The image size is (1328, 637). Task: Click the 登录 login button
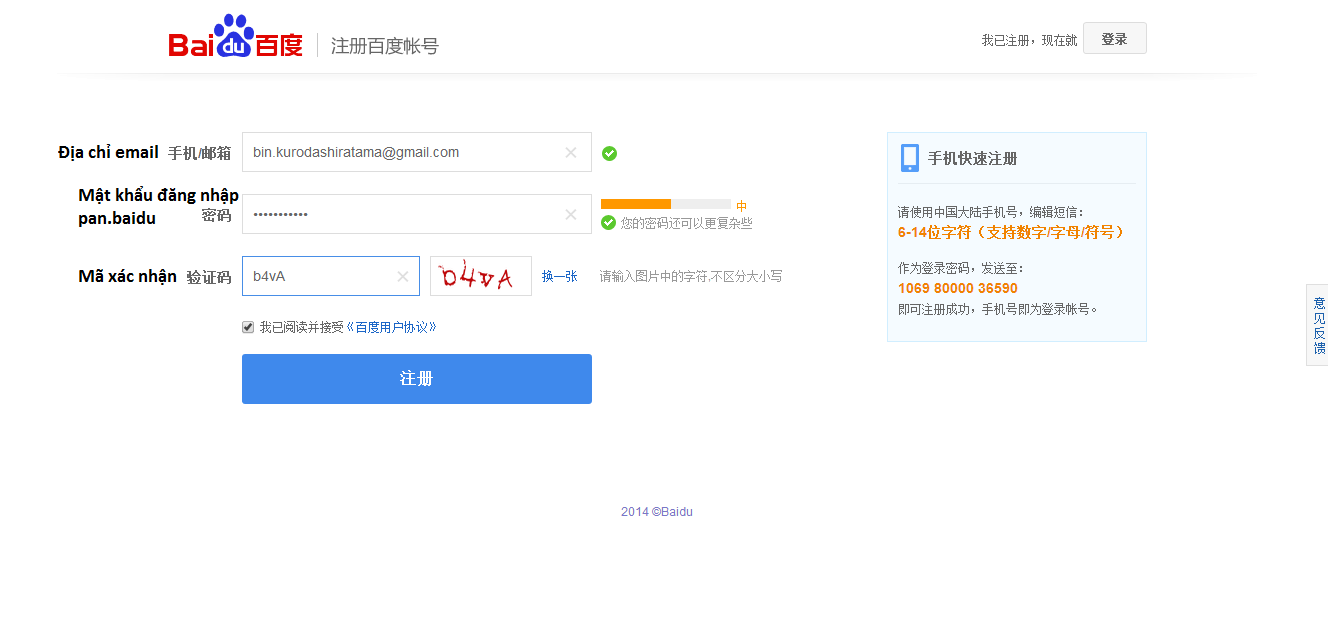pos(1114,39)
